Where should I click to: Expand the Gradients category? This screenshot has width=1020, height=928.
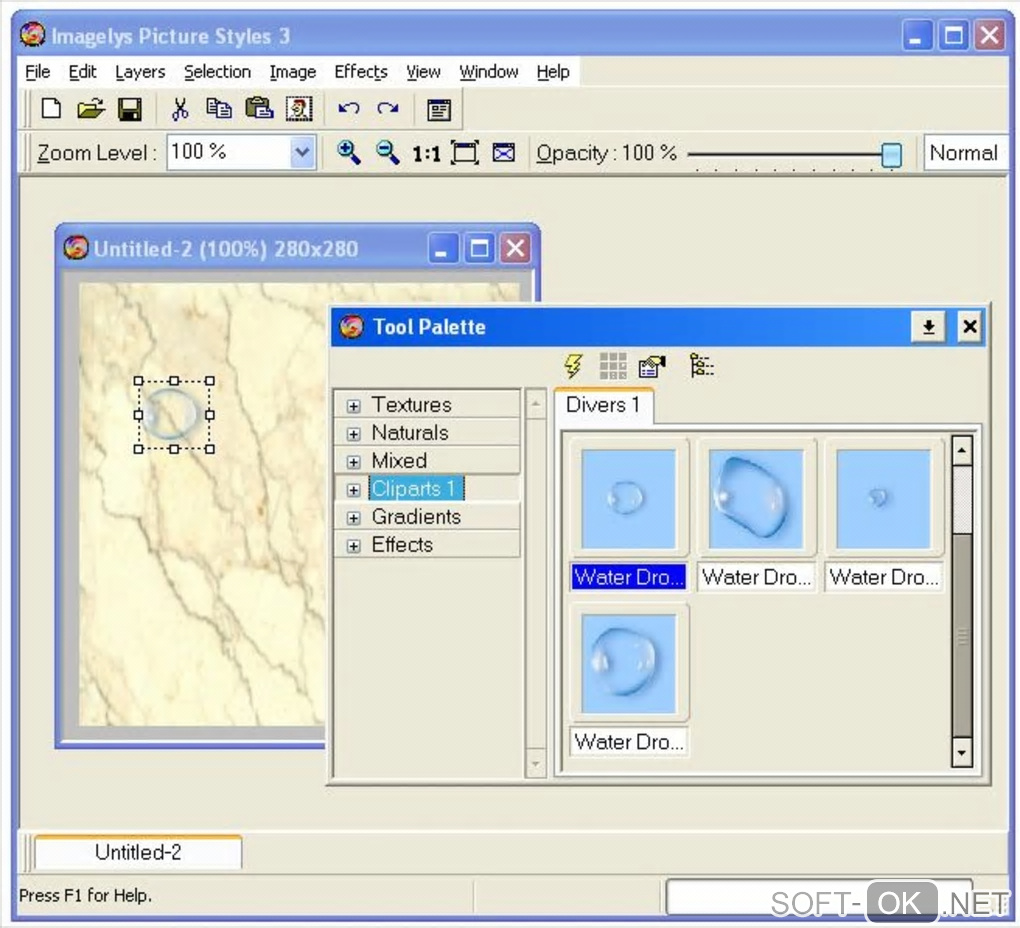point(353,518)
